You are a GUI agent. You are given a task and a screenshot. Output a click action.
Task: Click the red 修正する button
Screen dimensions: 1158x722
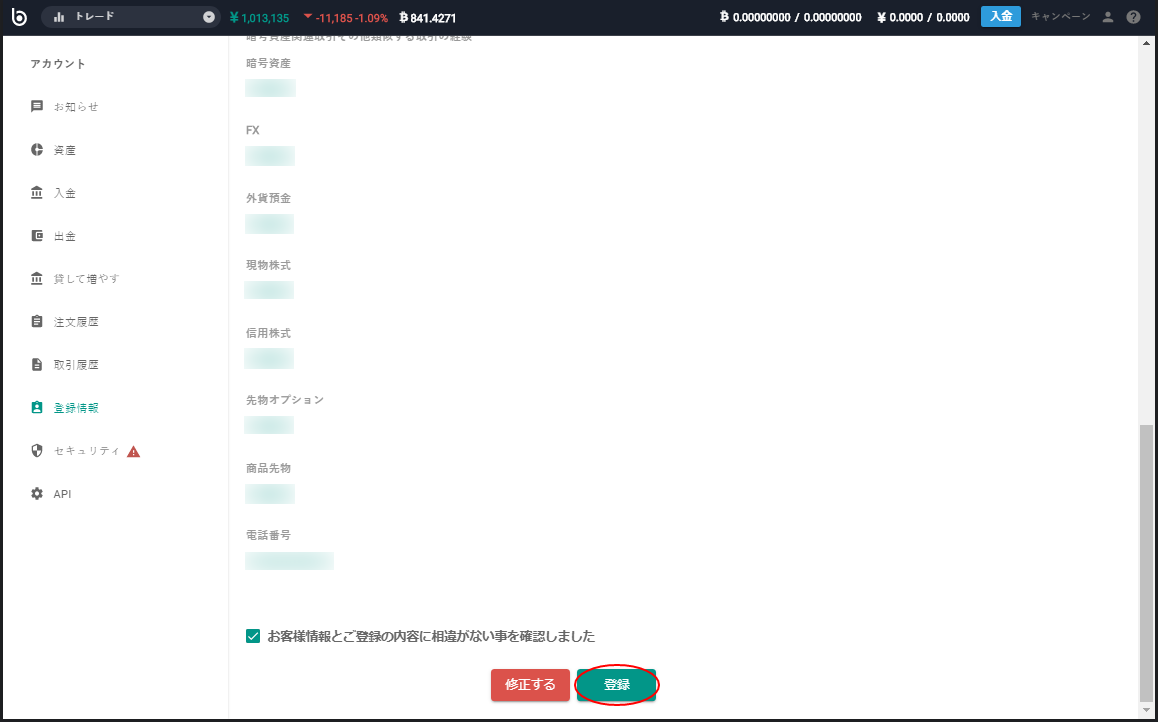pos(530,685)
